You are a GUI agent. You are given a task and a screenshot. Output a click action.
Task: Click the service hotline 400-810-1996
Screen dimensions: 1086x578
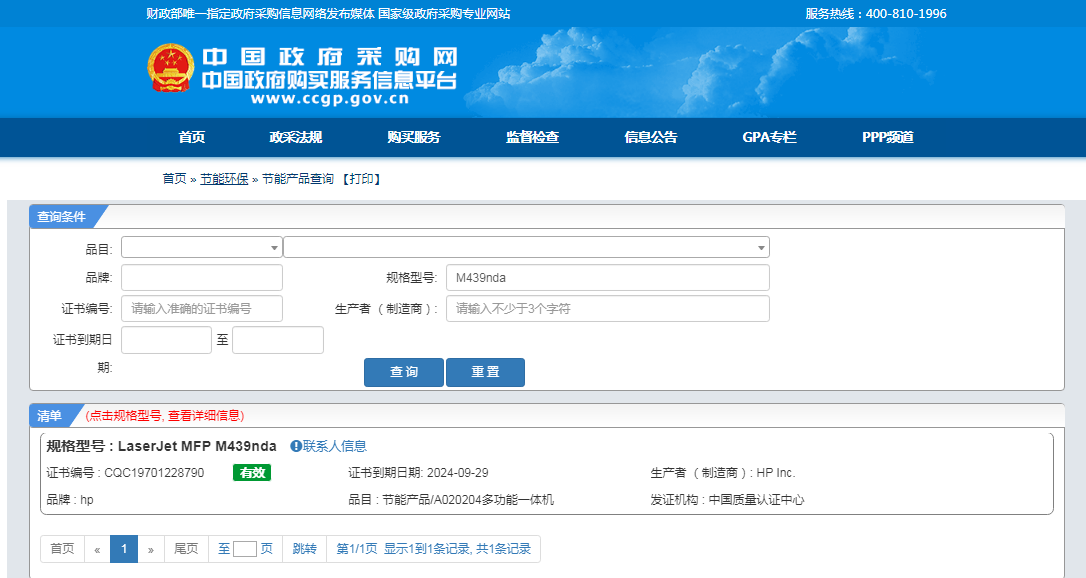906,13
